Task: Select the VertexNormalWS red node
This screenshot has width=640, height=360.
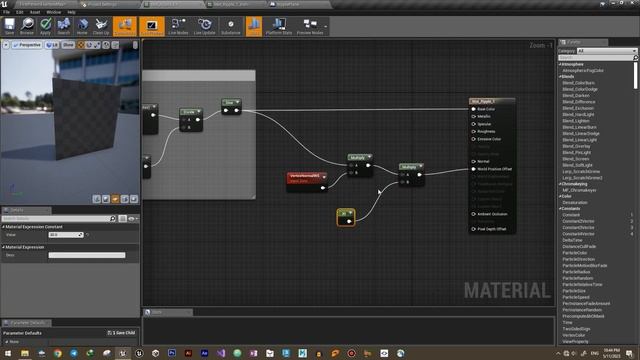Action: pyautogui.click(x=307, y=182)
